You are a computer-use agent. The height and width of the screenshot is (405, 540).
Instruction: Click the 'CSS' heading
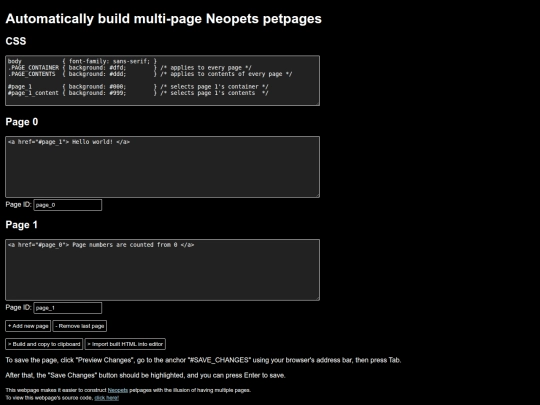tap(16, 41)
